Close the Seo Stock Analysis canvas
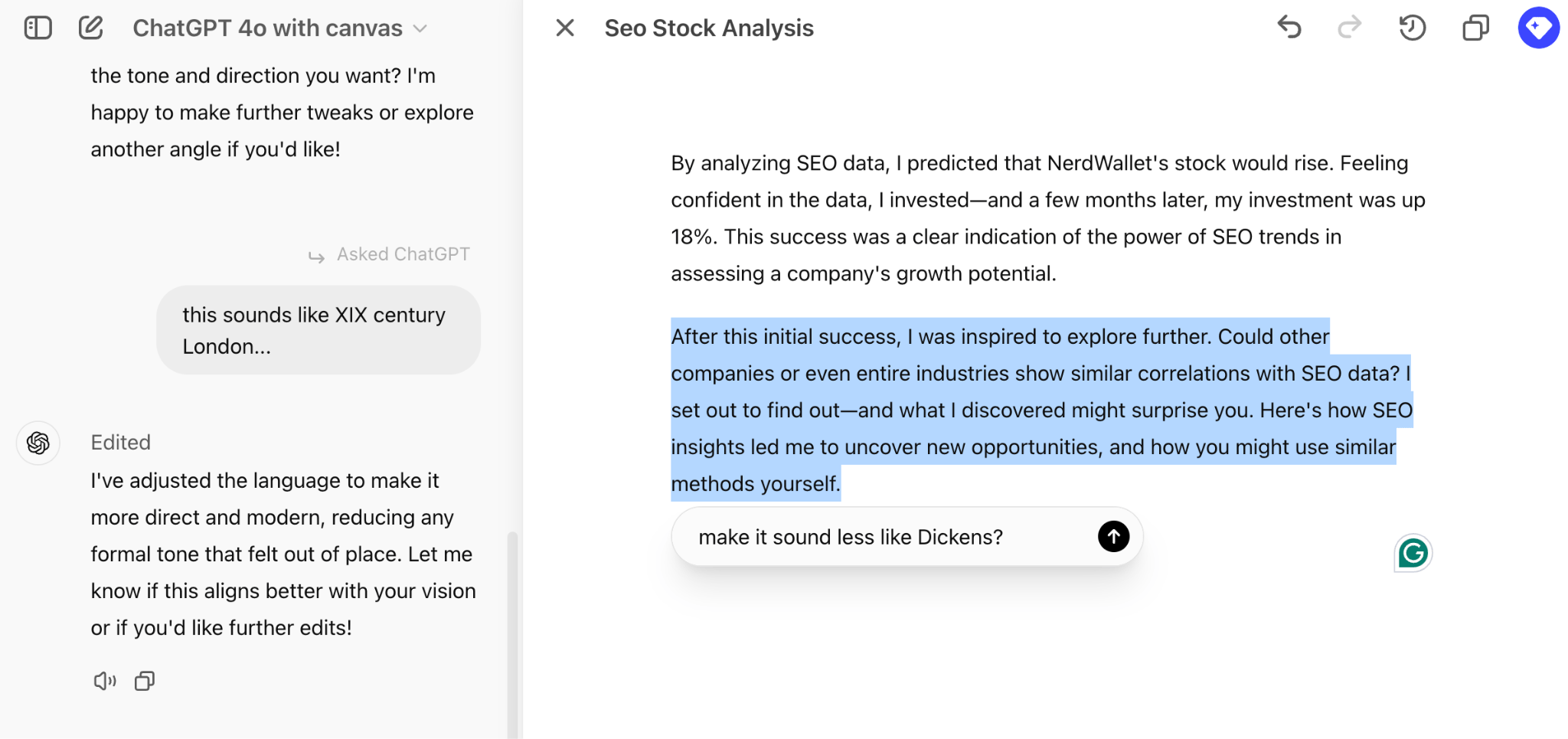 pyautogui.click(x=565, y=28)
